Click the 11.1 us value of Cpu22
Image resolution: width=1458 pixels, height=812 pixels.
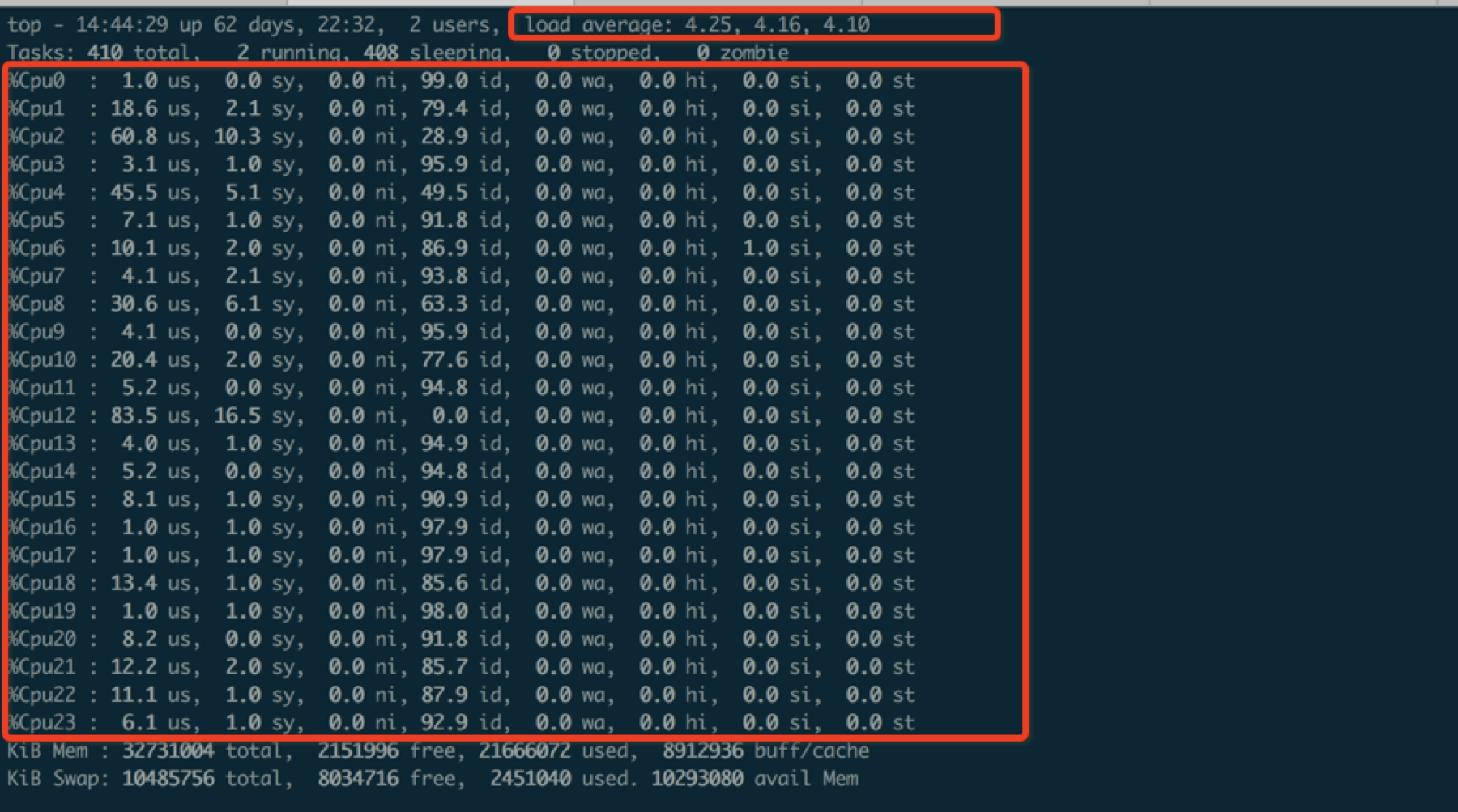pyautogui.click(x=134, y=695)
